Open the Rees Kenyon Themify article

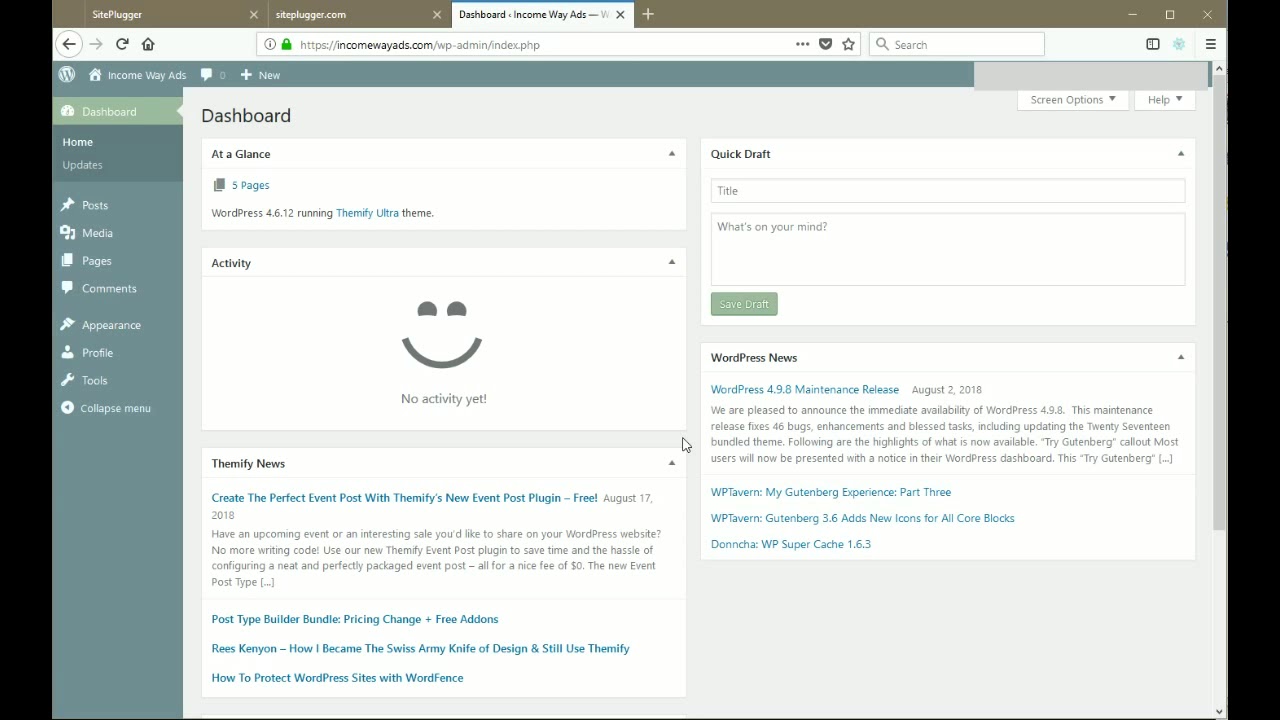coord(421,648)
